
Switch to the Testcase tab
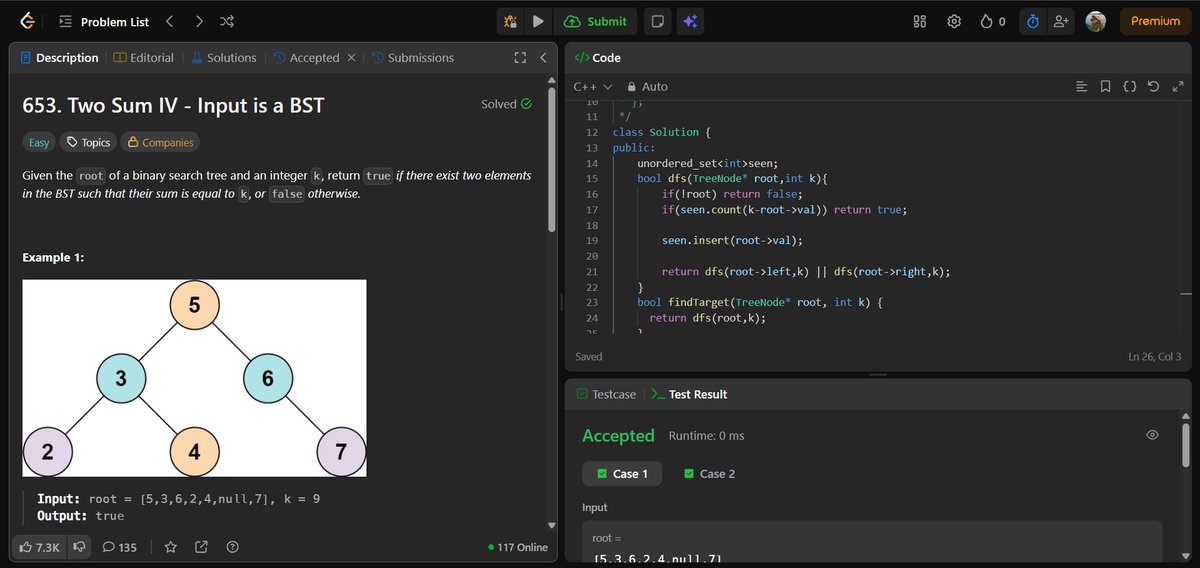(606, 394)
